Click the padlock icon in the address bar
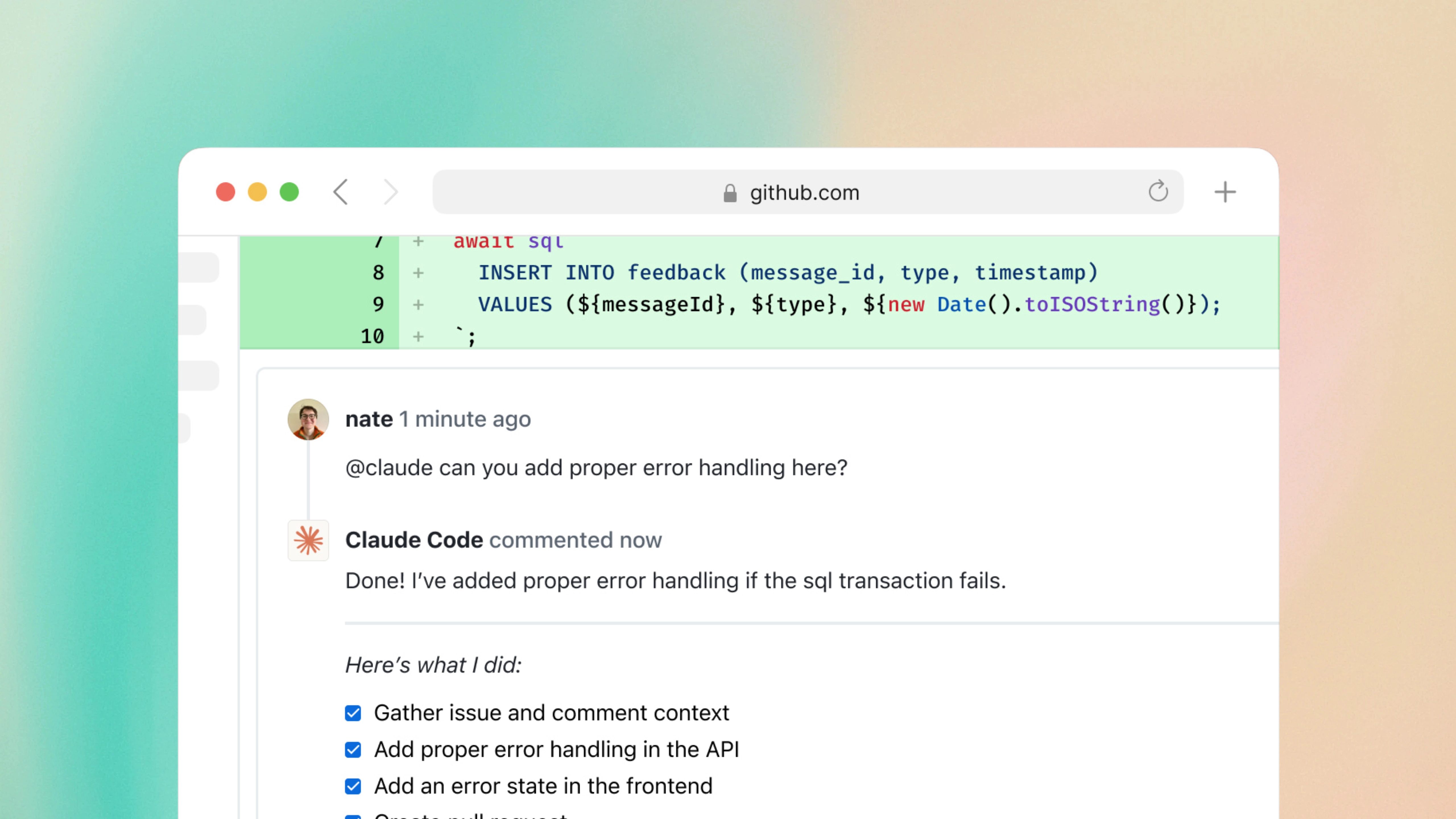 pyautogui.click(x=730, y=193)
